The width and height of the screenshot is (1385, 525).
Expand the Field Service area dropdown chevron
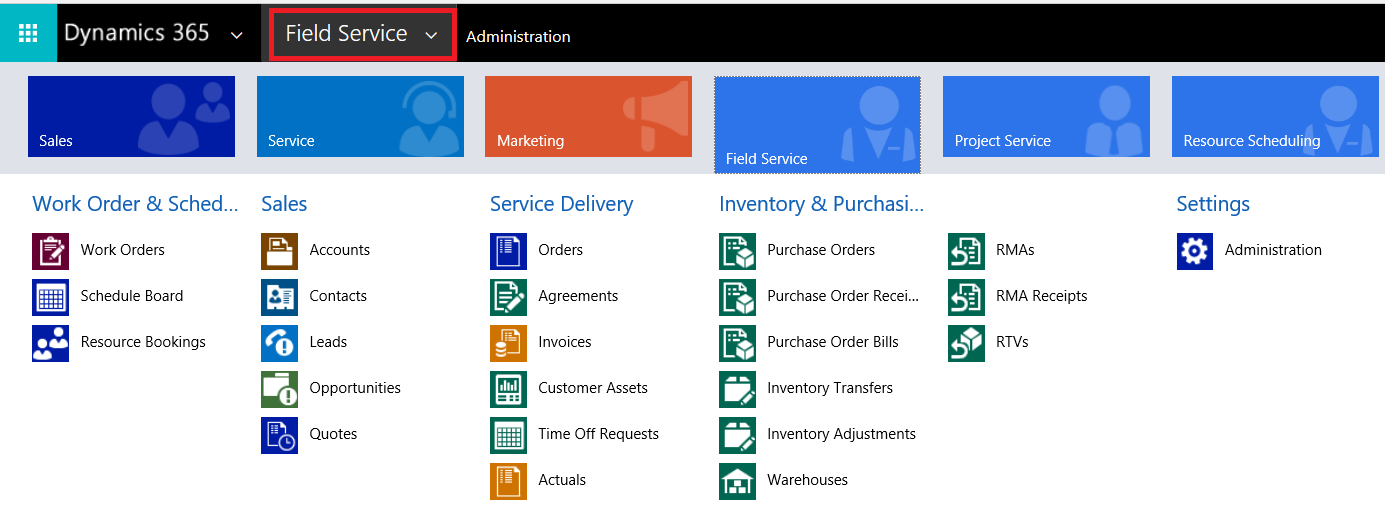(x=431, y=35)
